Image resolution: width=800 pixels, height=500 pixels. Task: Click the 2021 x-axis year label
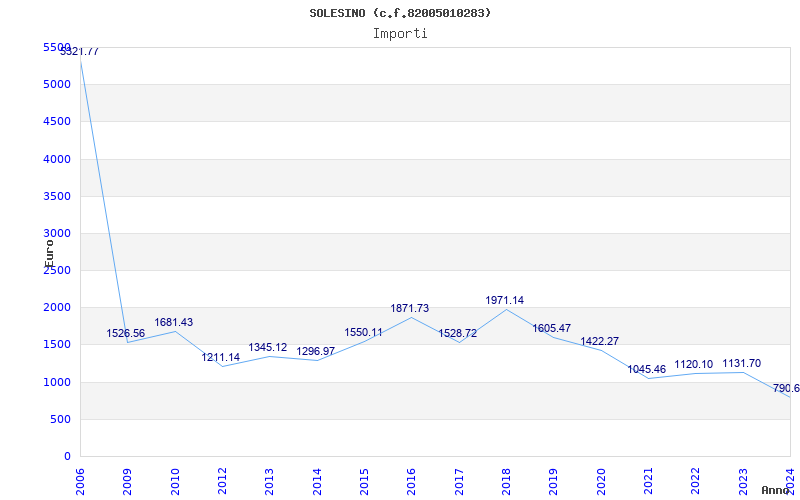648,482
